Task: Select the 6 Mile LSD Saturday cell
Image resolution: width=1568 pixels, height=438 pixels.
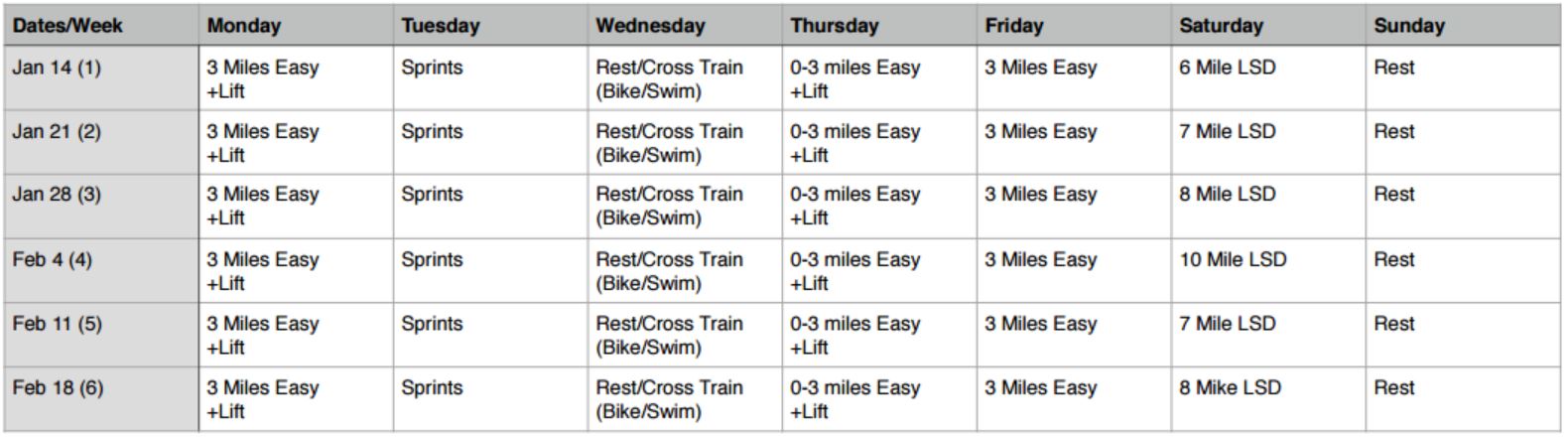Action: click(x=1268, y=78)
